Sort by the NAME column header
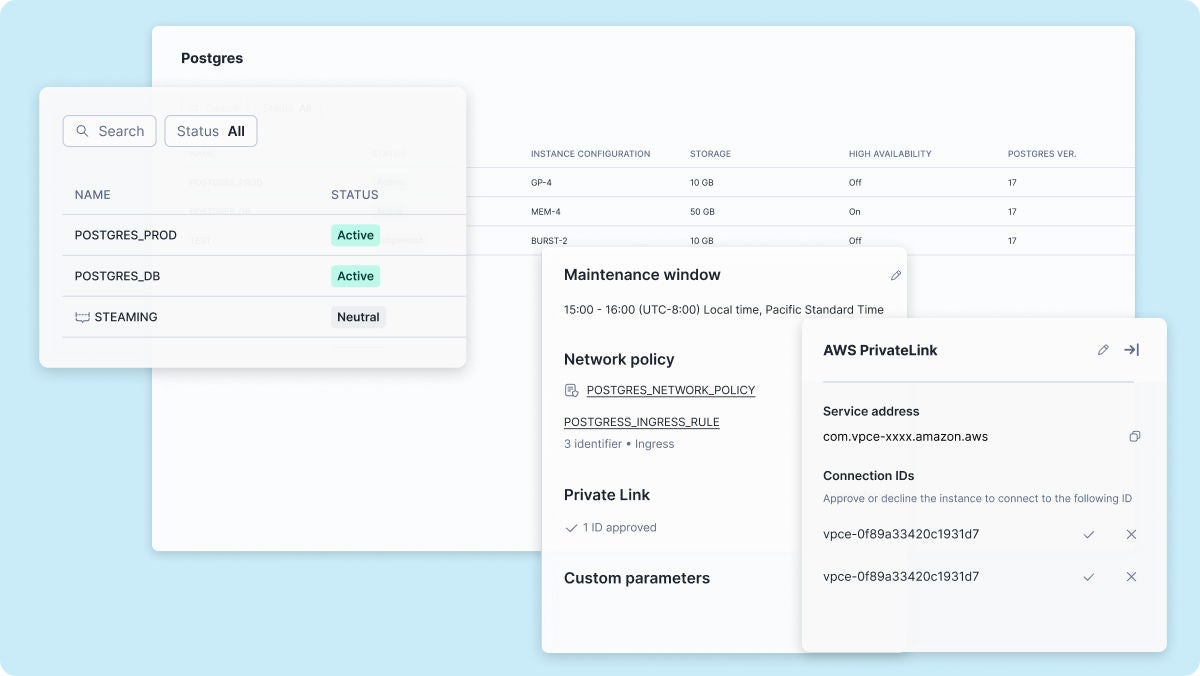 tap(92, 195)
